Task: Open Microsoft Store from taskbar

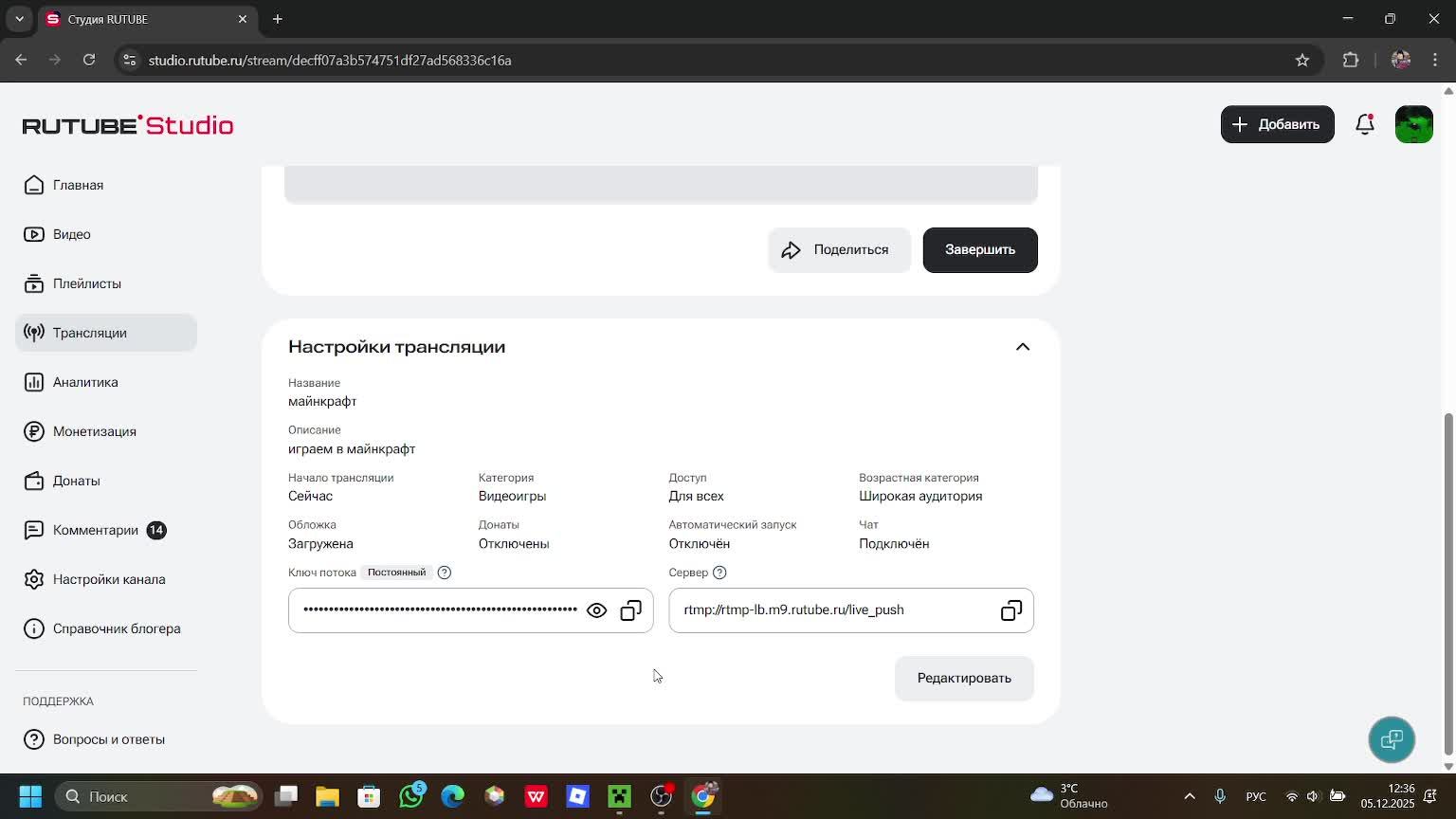Action: 370,796
